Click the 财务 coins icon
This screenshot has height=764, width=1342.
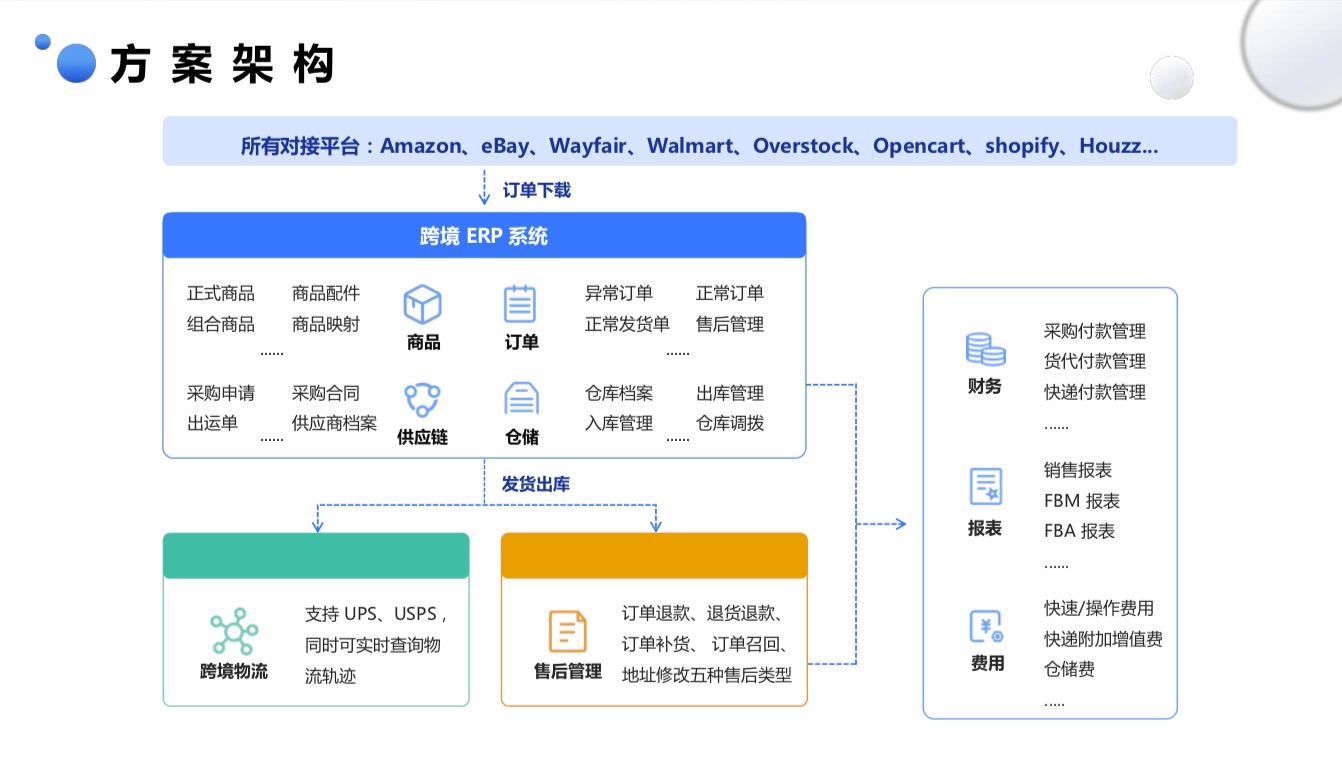(x=985, y=349)
